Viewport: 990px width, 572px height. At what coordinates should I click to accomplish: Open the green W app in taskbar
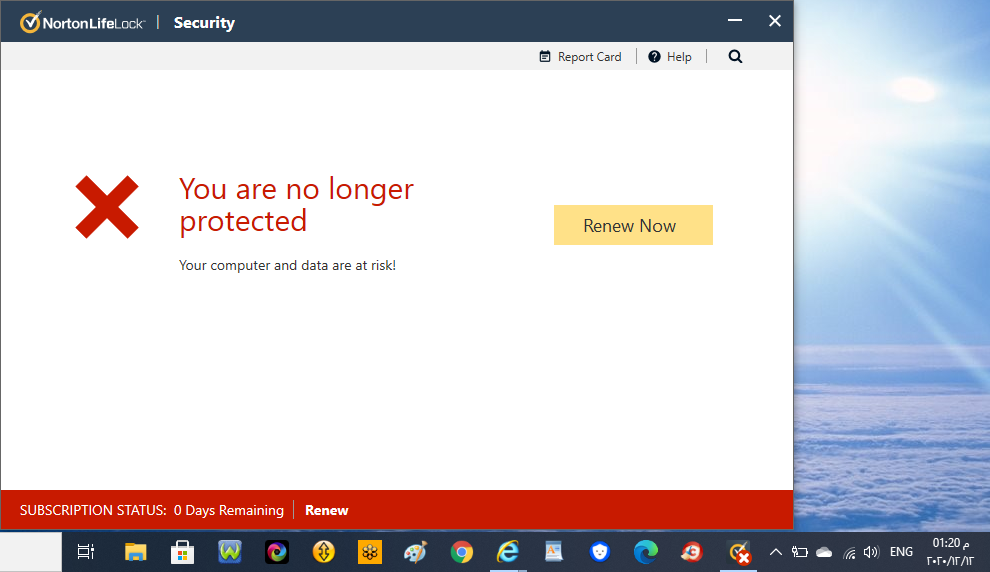coord(230,552)
